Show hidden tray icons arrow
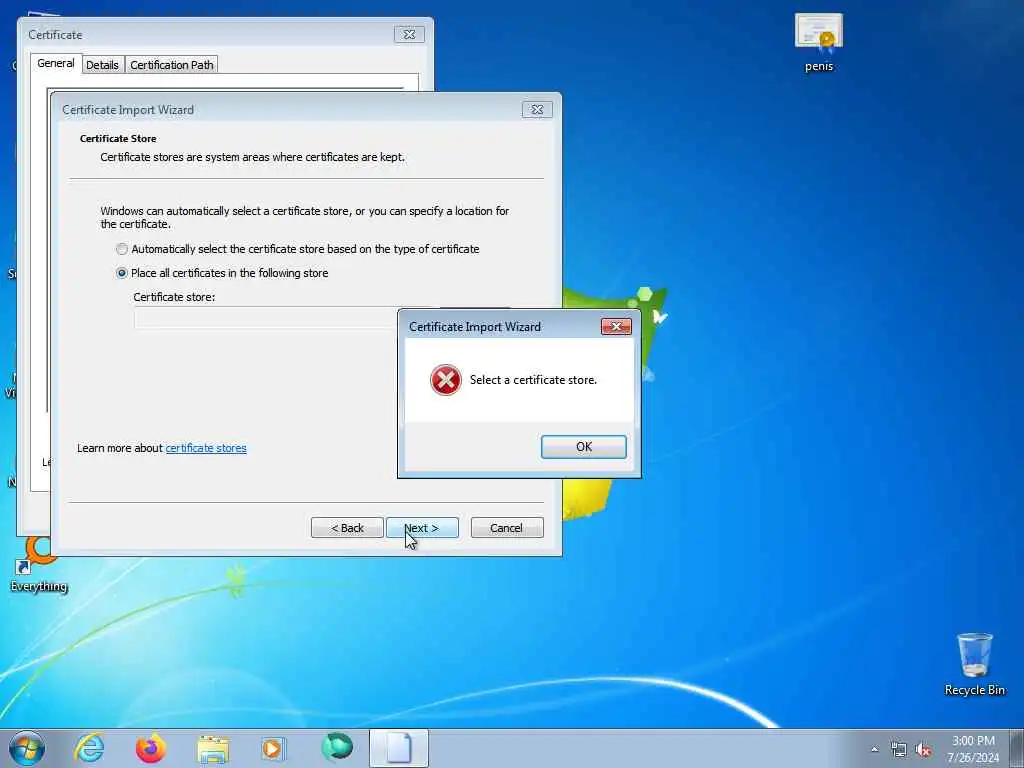The image size is (1024, 768). point(874,750)
